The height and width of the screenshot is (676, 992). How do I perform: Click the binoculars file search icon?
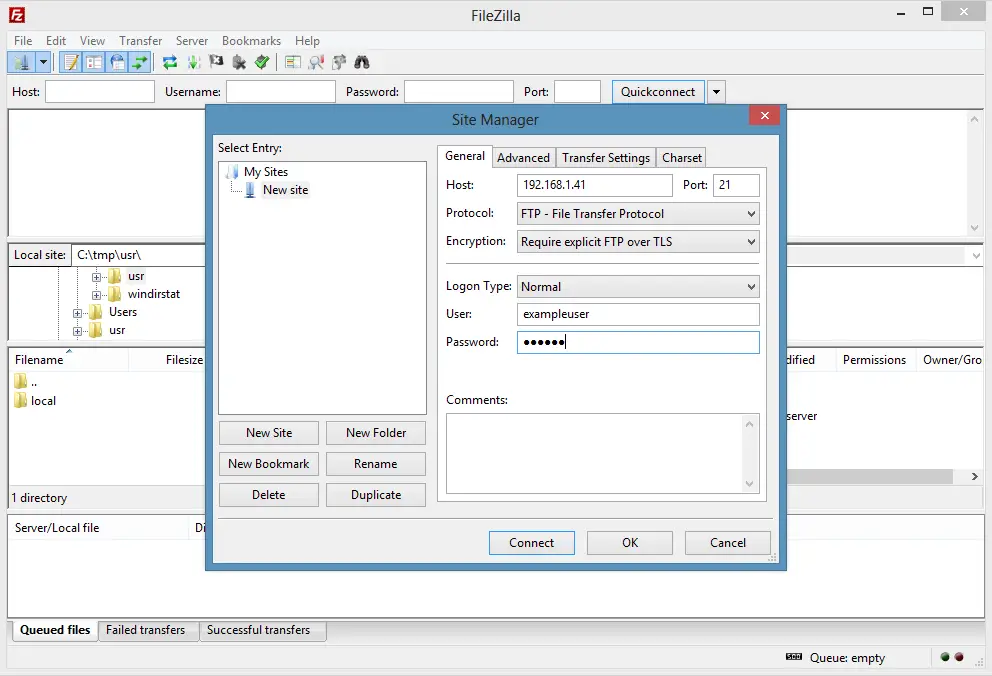click(x=362, y=62)
